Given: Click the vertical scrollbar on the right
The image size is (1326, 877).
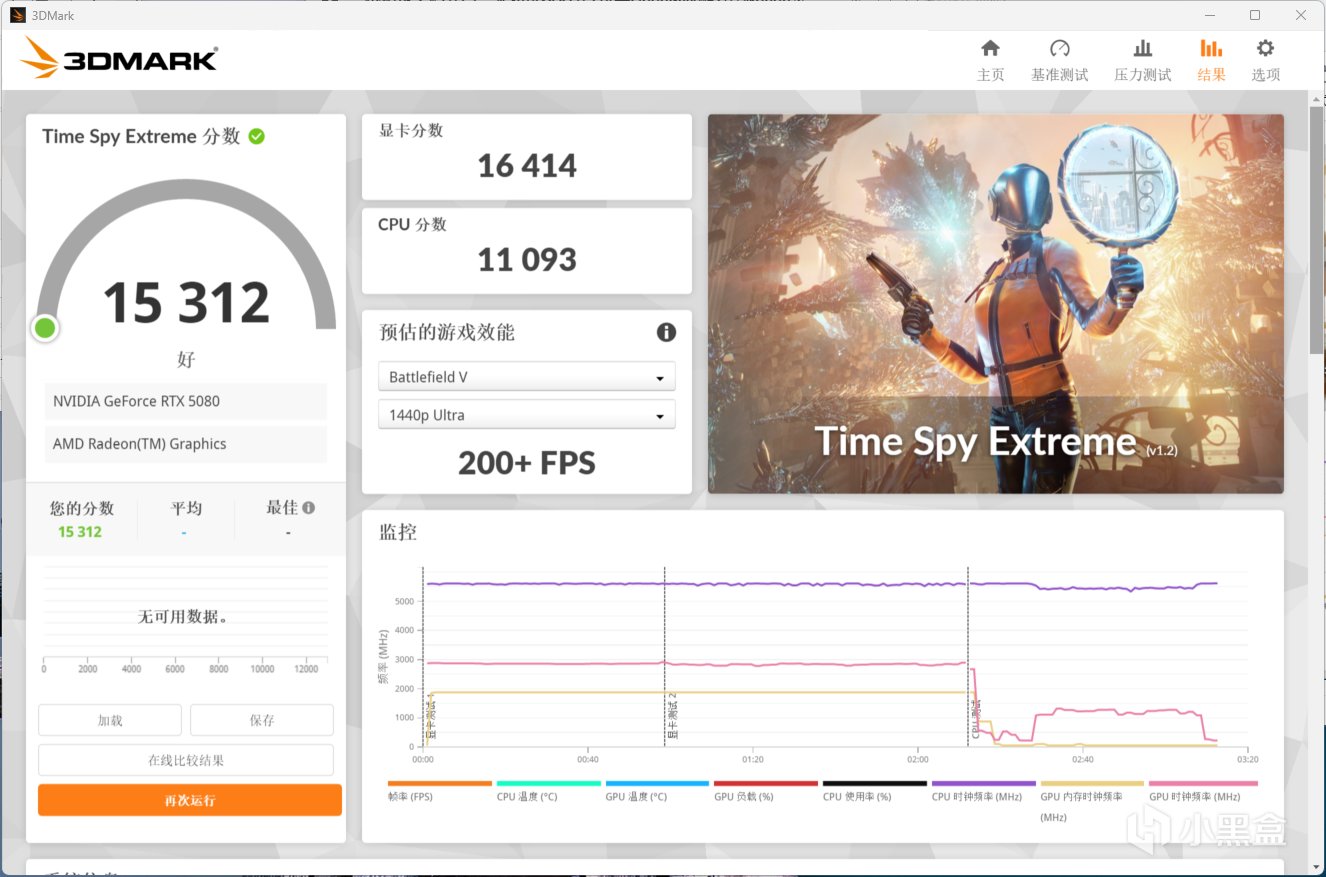Looking at the screenshot, I should click(x=1316, y=230).
